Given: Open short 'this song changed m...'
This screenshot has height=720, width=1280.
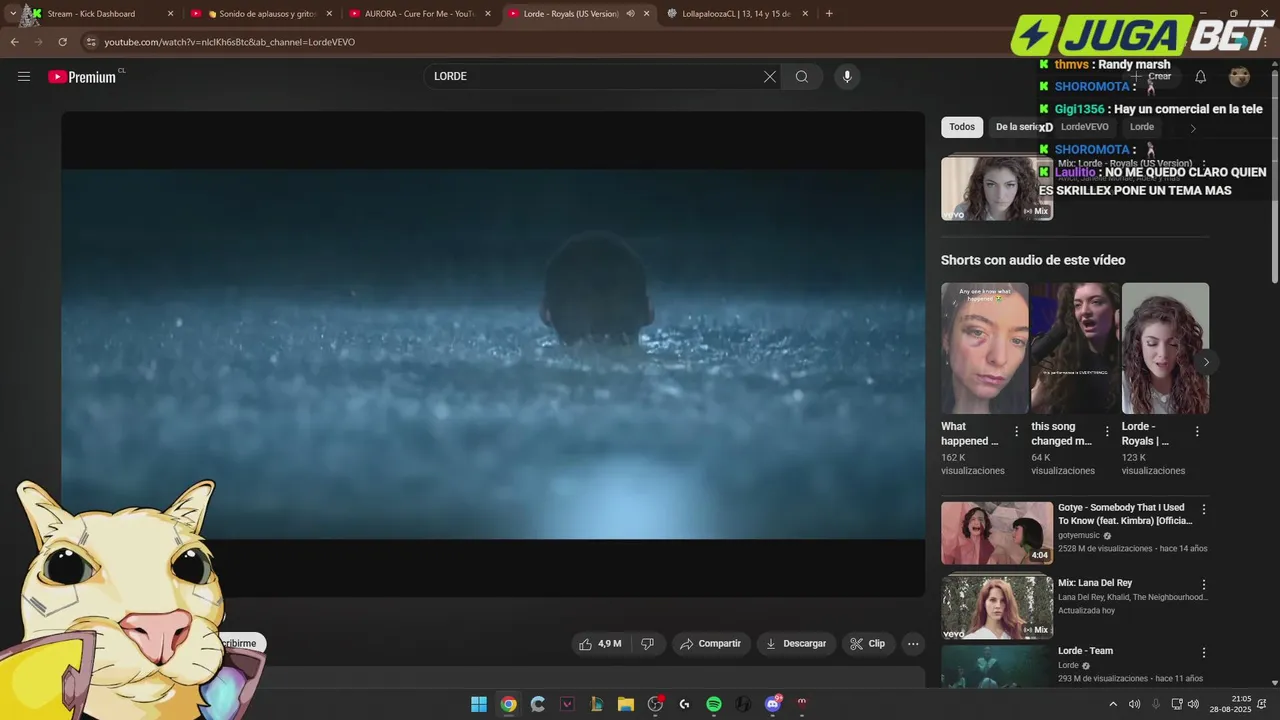Looking at the screenshot, I should (x=1075, y=348).
